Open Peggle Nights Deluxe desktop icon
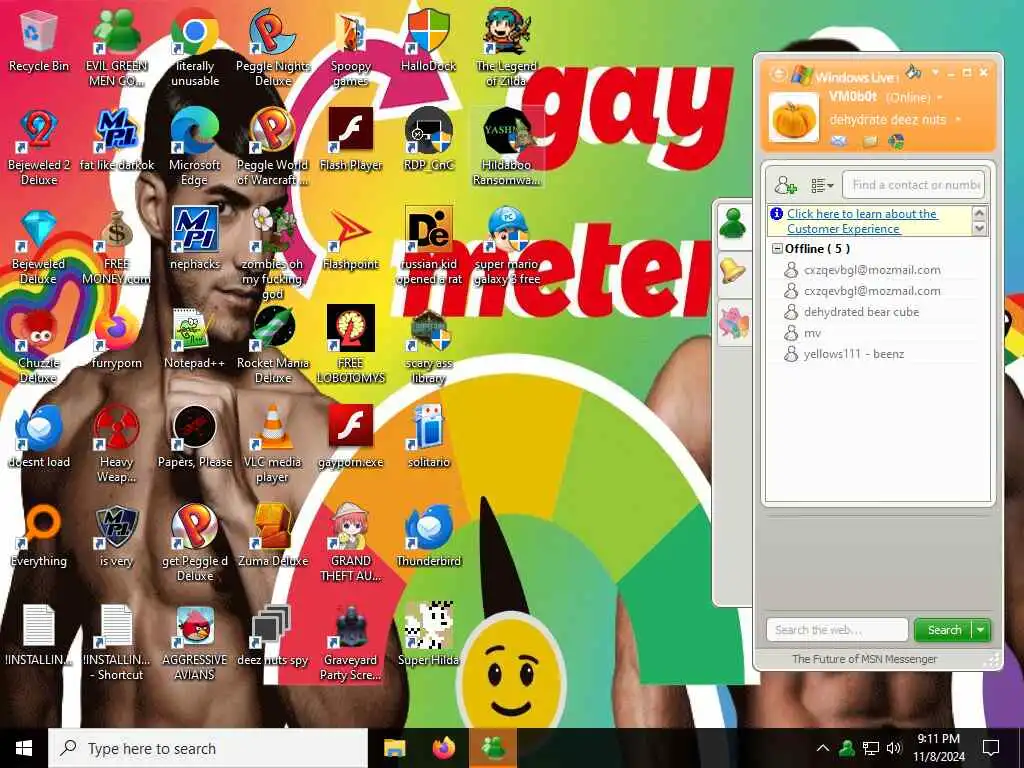This screenshot has width=1024, height=768. [272, 46]
